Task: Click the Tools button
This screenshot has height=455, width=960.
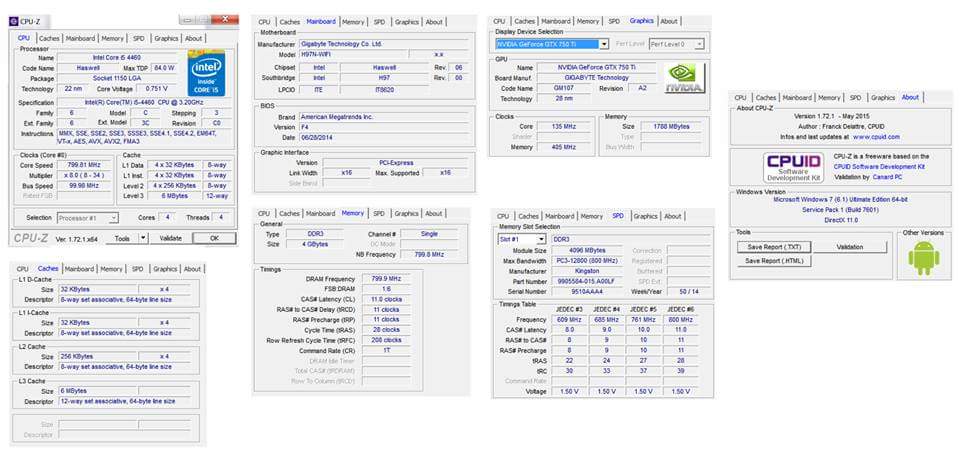Action: 122,238
